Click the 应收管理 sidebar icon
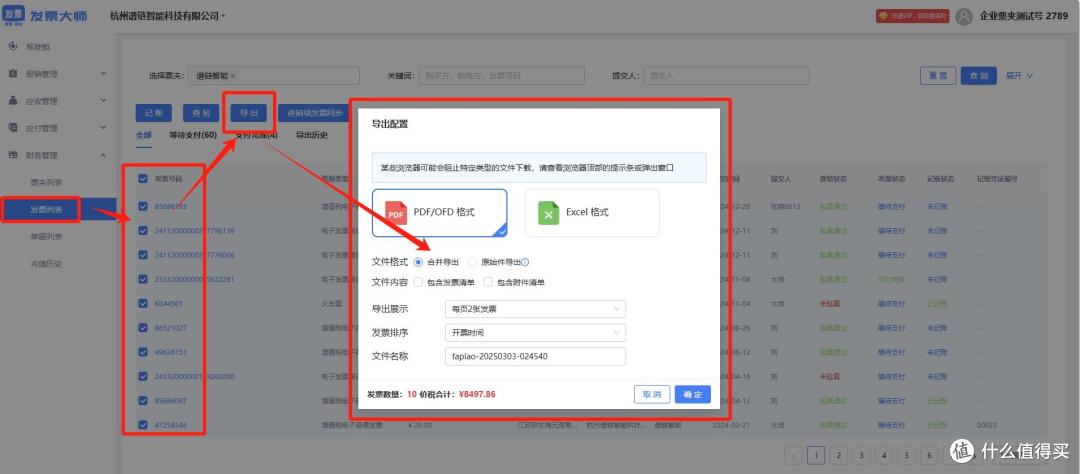Viewport: 1080px width, 474px height. click(x=12, y=101)
